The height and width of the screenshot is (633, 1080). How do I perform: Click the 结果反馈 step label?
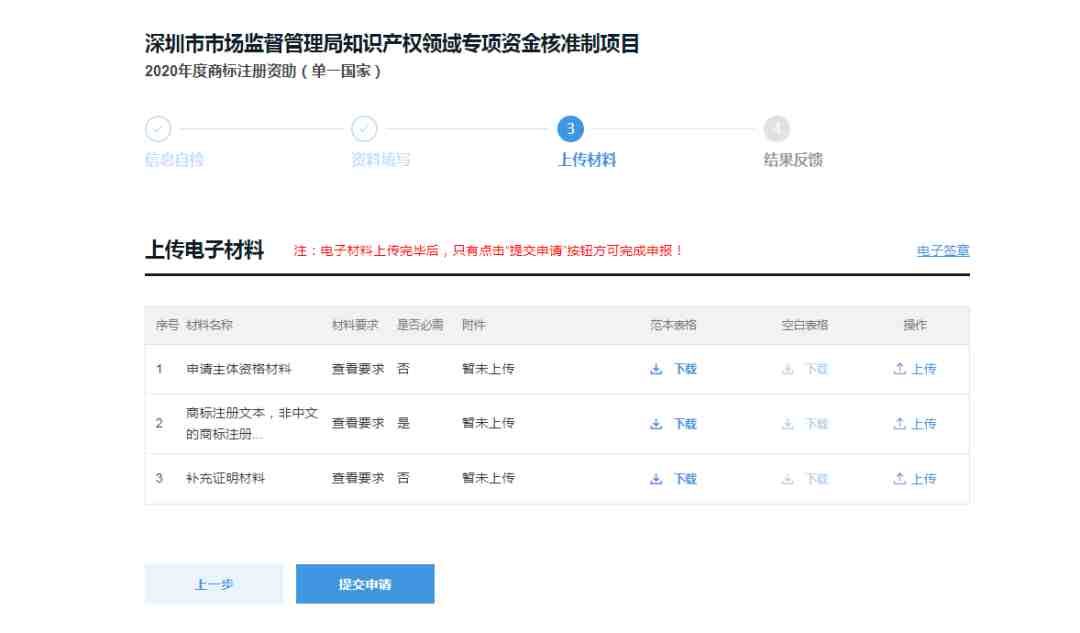793,160
